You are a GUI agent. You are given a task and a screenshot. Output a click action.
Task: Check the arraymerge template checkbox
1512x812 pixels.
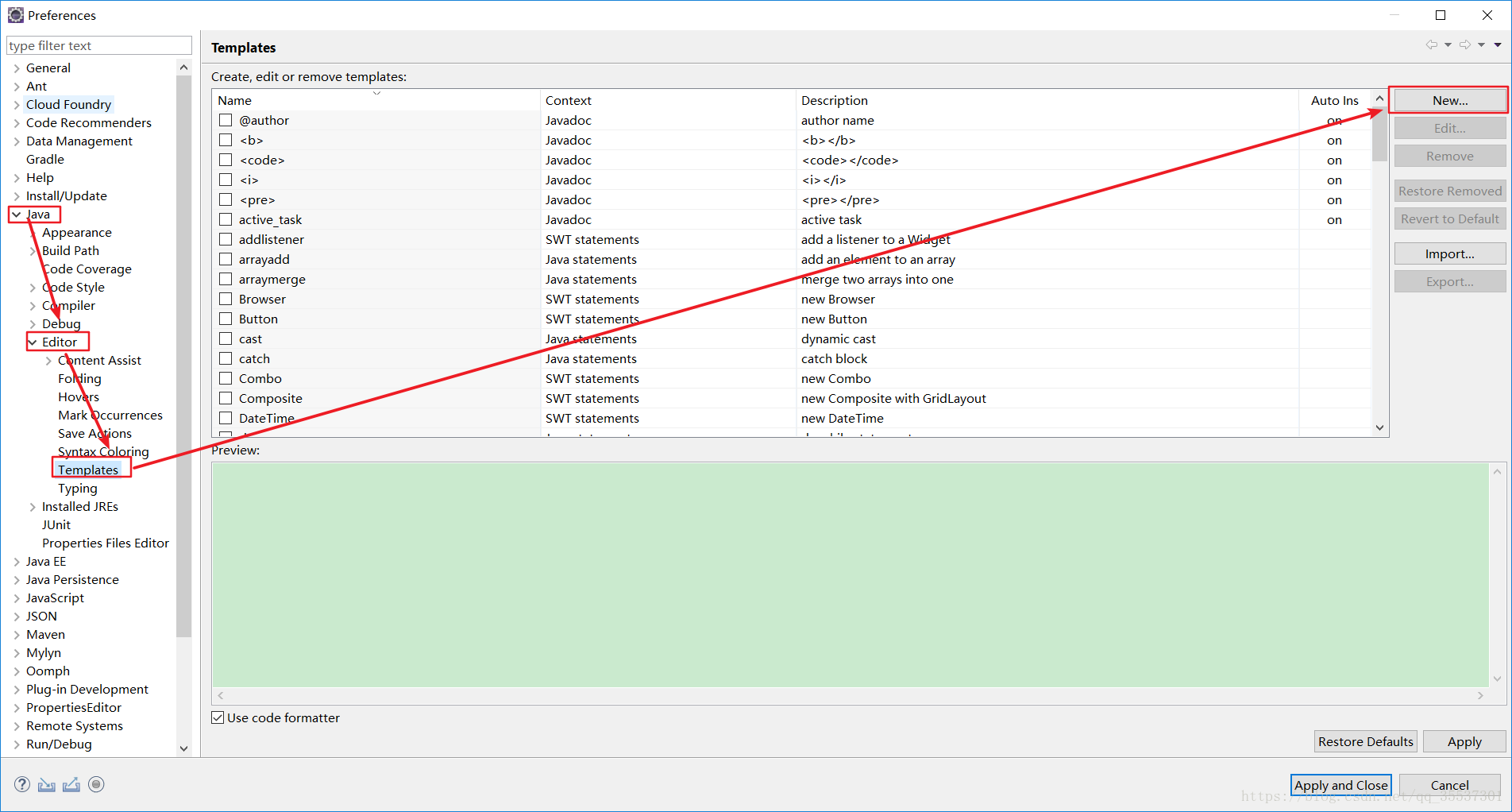226,279
